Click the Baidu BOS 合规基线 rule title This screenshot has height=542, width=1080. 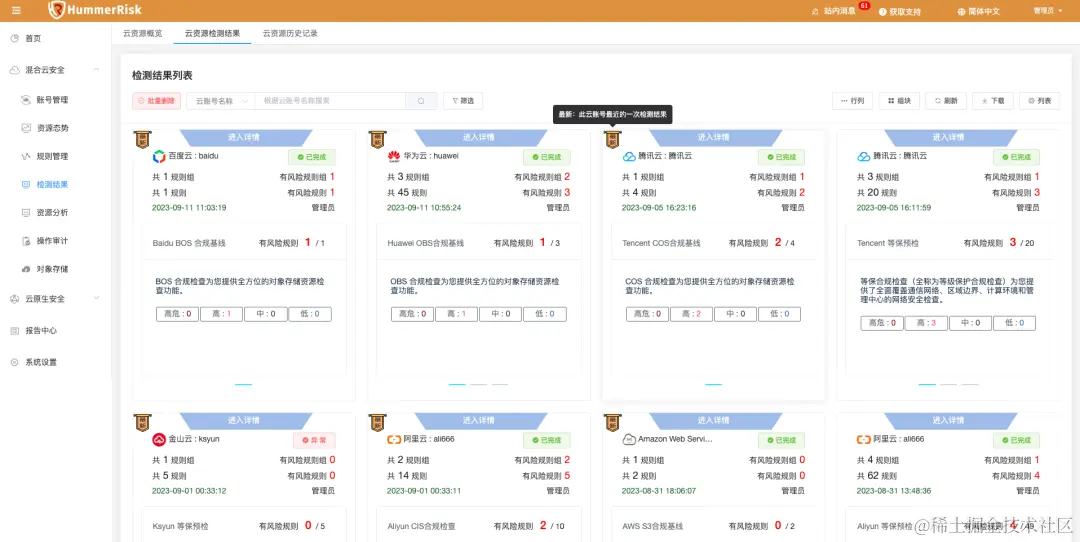[x=189, y=243]
